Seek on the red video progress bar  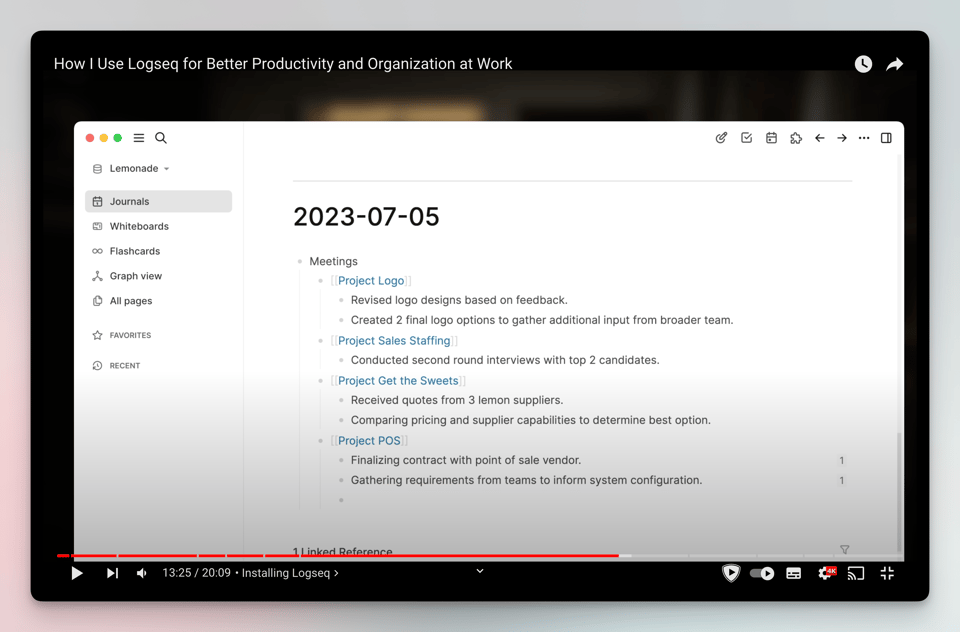click(x=400, y=555)
